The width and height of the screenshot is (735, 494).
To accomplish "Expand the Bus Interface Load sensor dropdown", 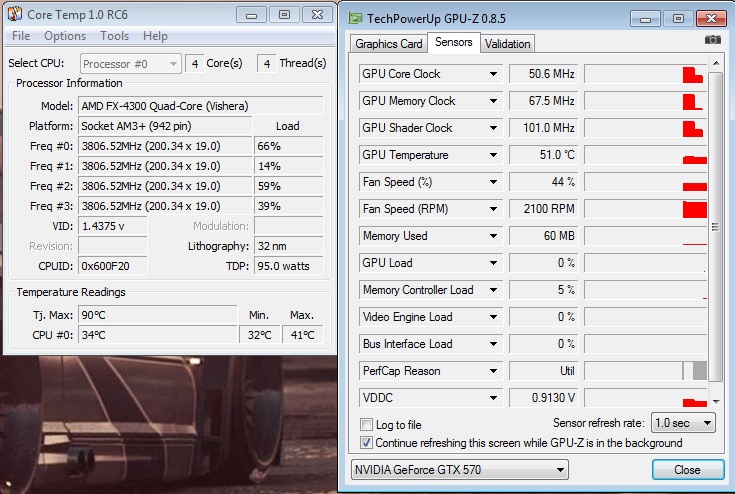I will (493, 344).
